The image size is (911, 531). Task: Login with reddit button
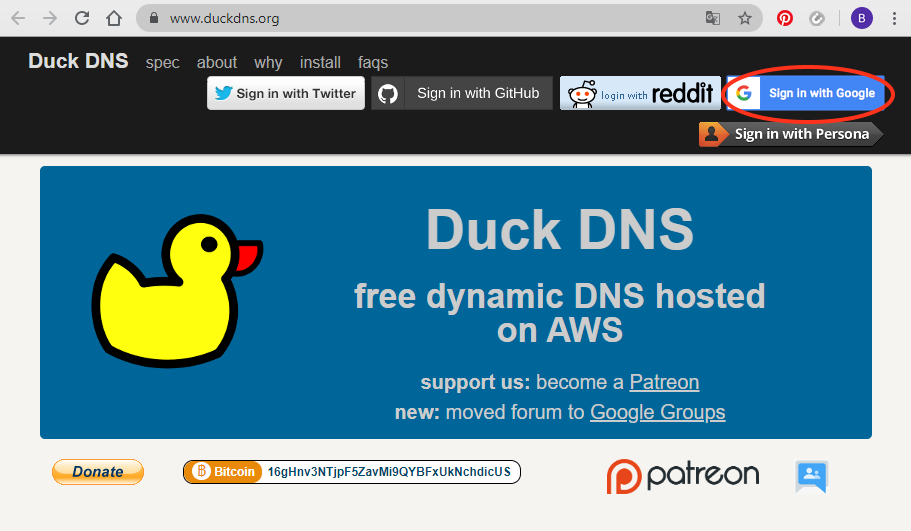640,93
